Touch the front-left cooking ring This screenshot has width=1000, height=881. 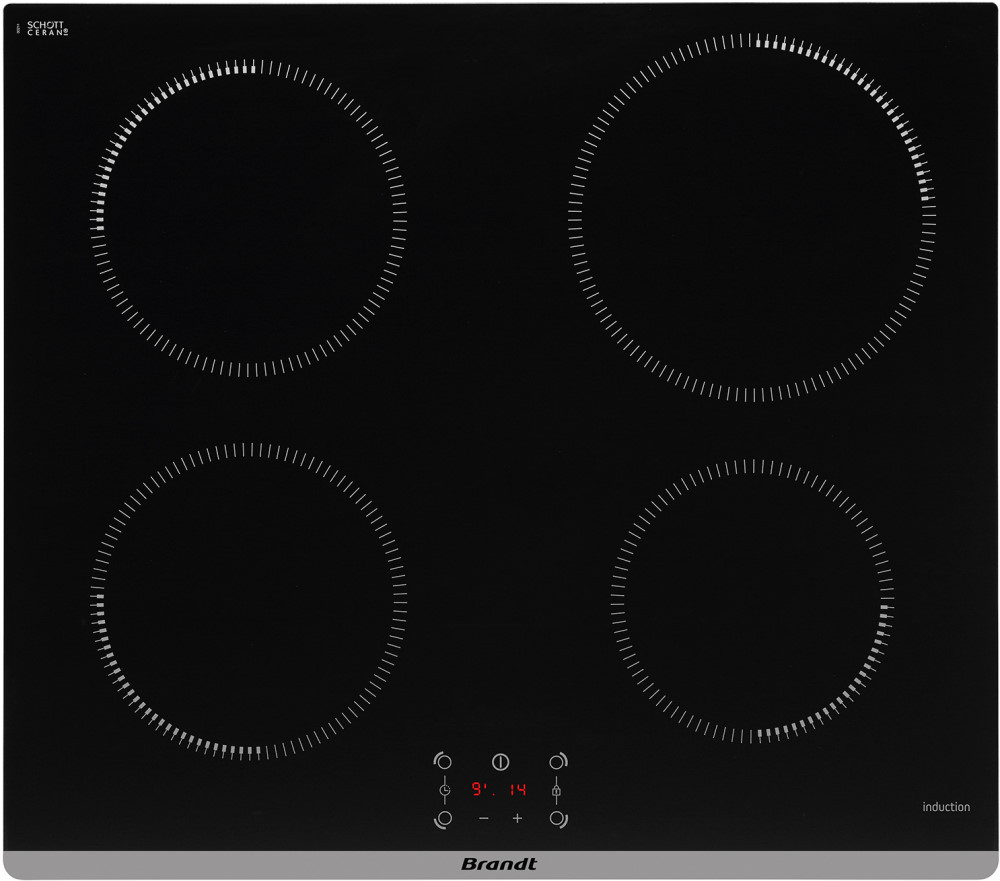pos(250,600)
